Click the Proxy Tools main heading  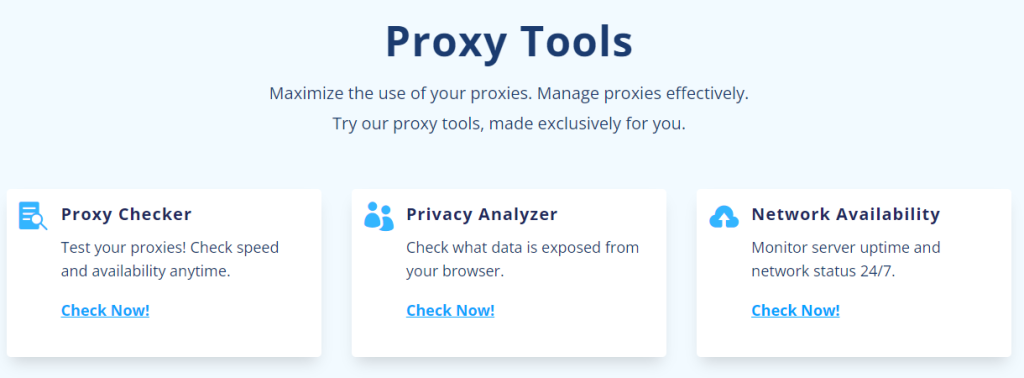509,42
